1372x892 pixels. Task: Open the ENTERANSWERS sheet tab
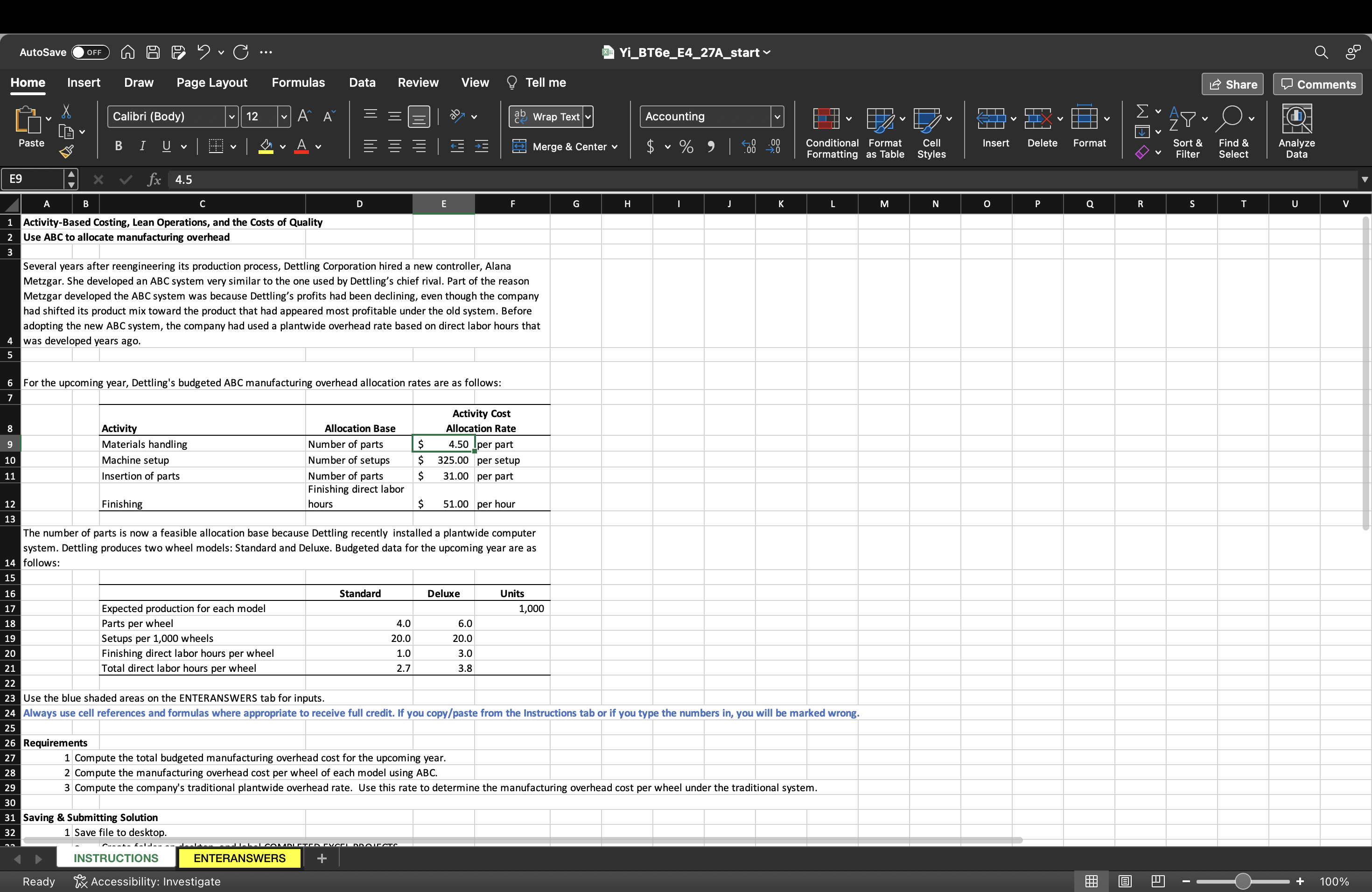[x=239, y=858]
